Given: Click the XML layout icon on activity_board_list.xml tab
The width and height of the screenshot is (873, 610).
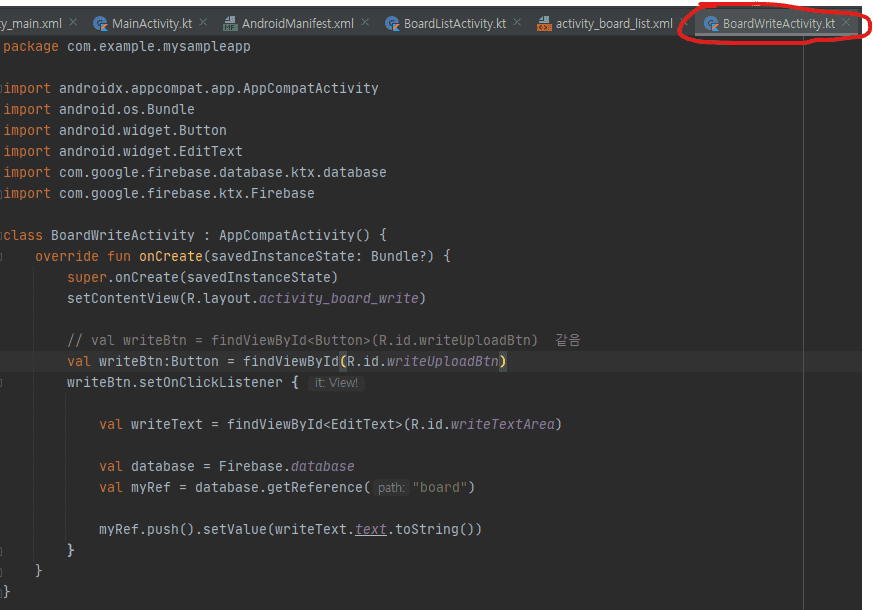Looking at the screenshot, I should point(544,23).
